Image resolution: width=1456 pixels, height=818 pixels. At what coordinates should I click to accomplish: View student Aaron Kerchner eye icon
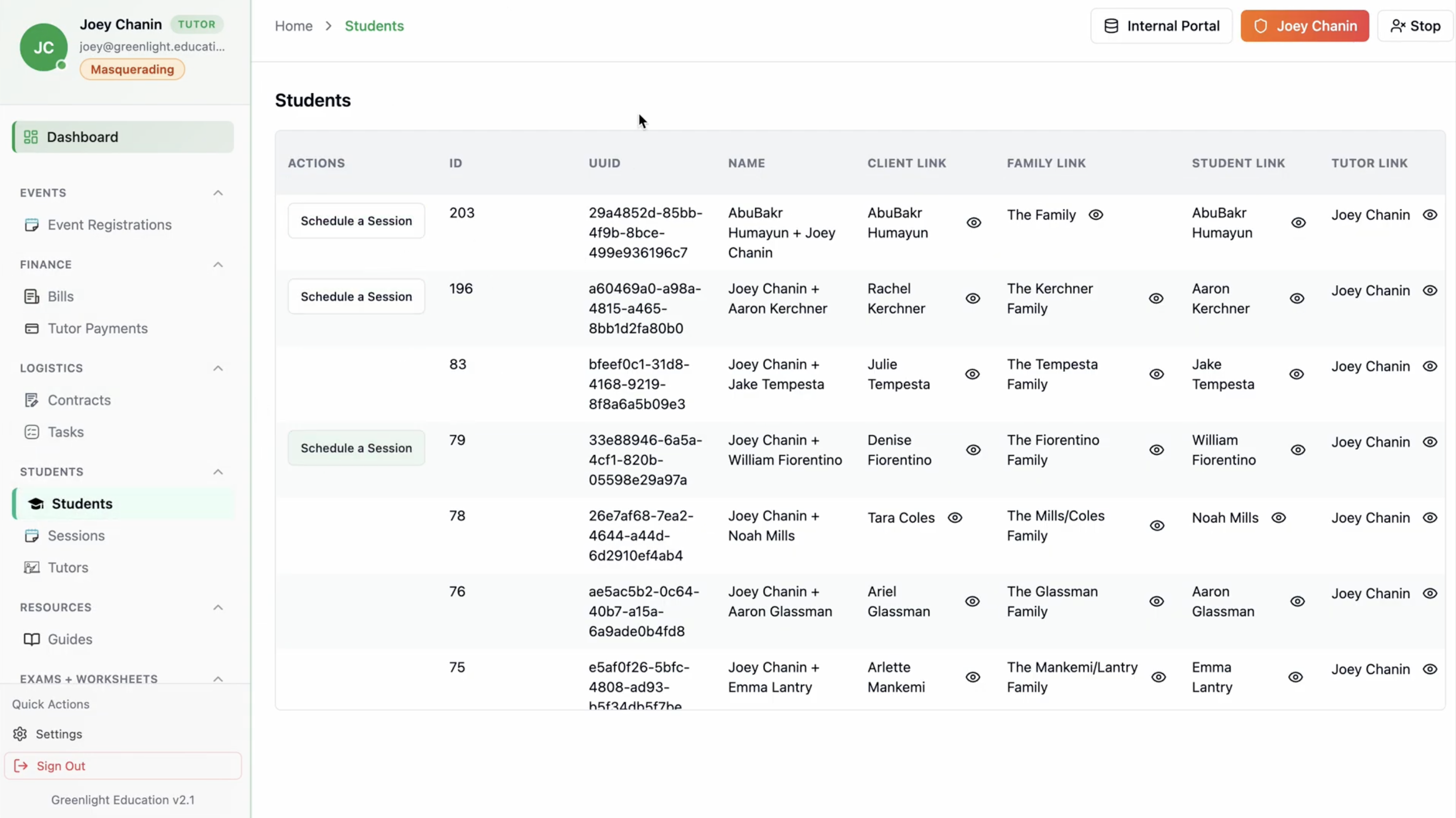coord(1296,298)
